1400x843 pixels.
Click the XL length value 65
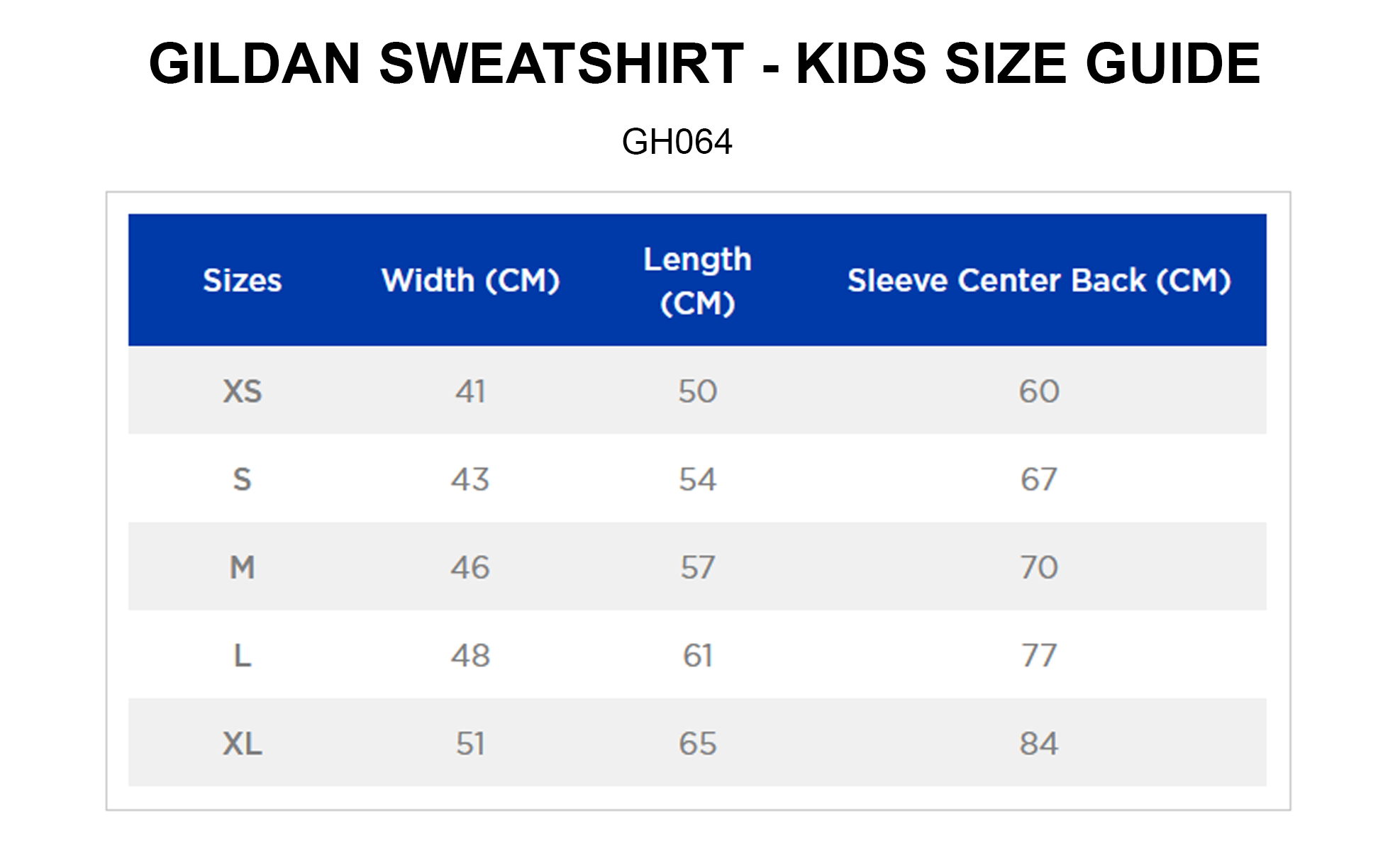pos(697,744)
